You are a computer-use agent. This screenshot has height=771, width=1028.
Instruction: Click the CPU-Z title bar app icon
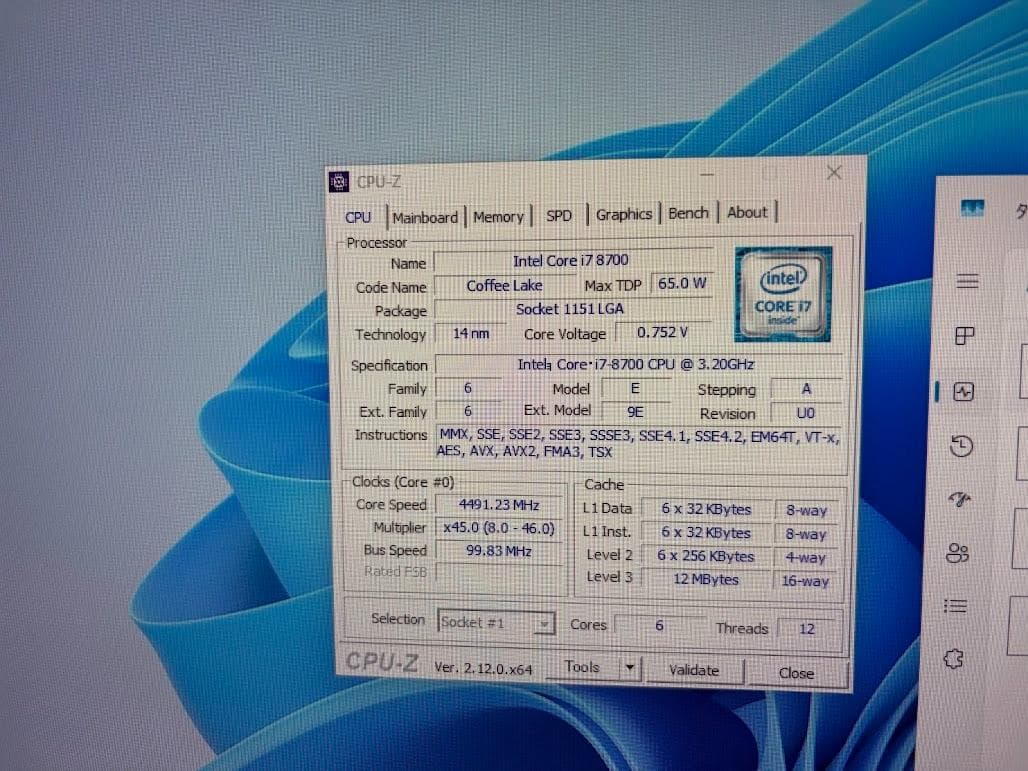click(339, 182)
